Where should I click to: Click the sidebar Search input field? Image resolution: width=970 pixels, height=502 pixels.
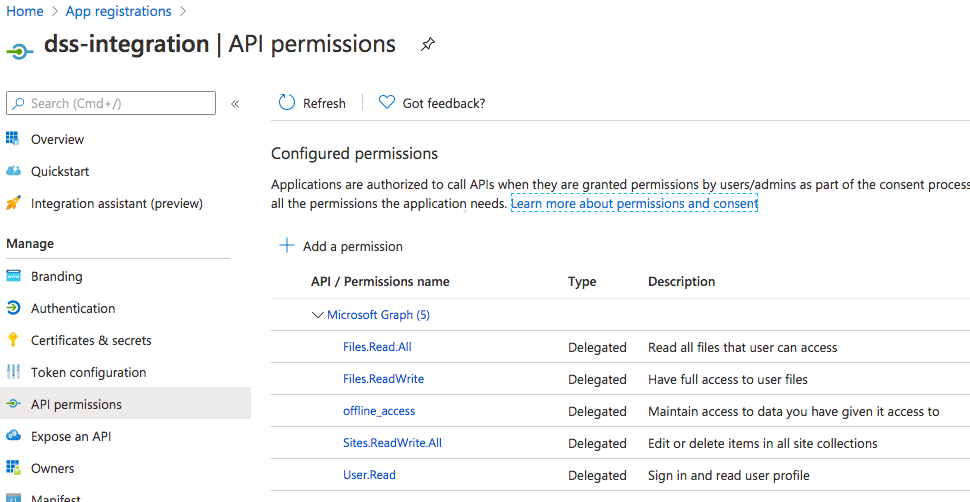pos(119,103)
